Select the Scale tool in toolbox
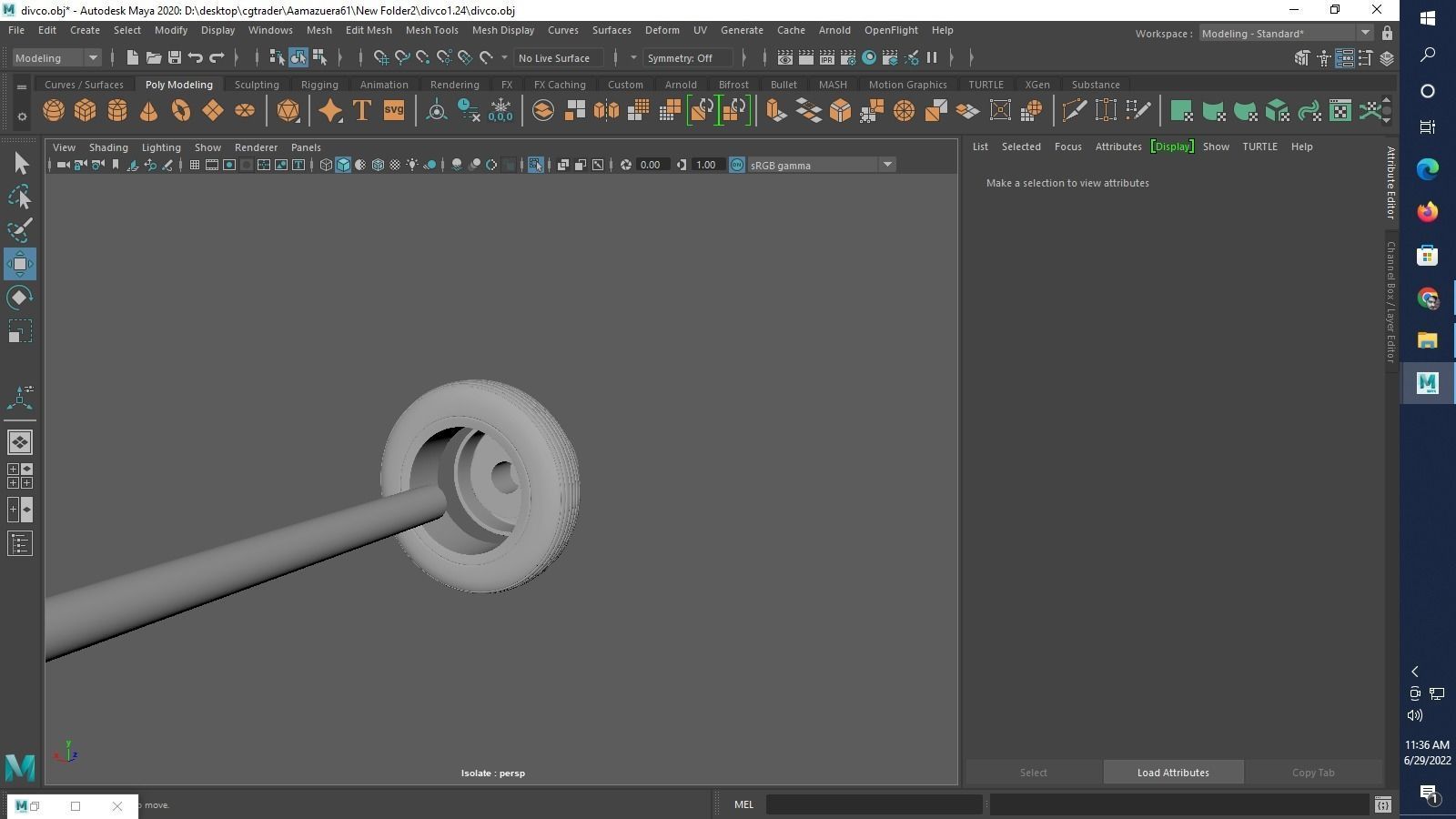This screenshot has height=819, width=1456. [20, 331]
